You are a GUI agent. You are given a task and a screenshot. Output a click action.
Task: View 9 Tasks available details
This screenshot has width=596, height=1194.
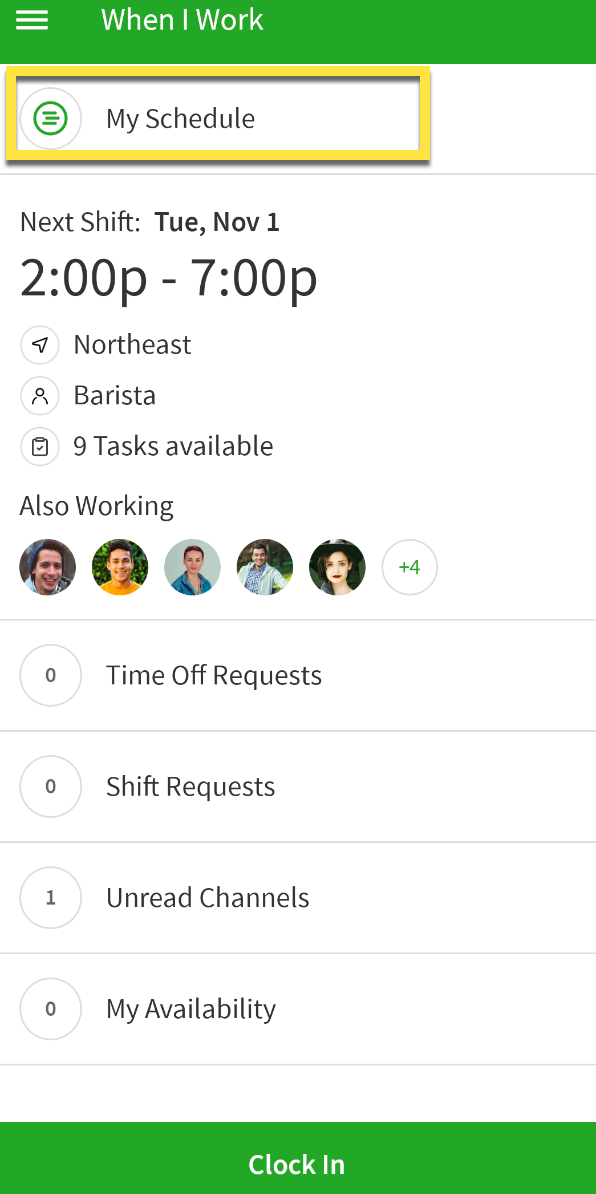[172, 446]
